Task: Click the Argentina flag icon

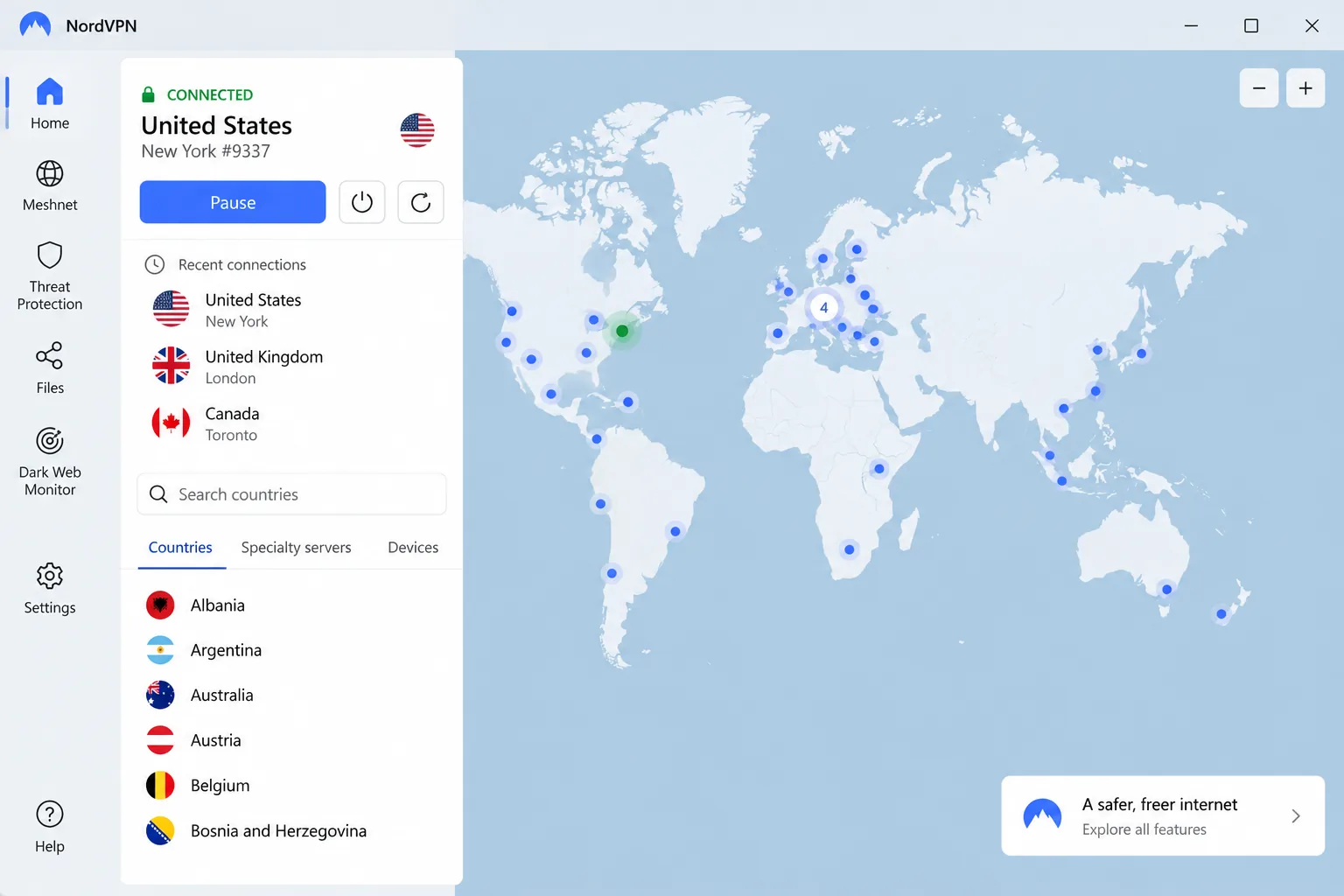Action: (x=160, y=650)
